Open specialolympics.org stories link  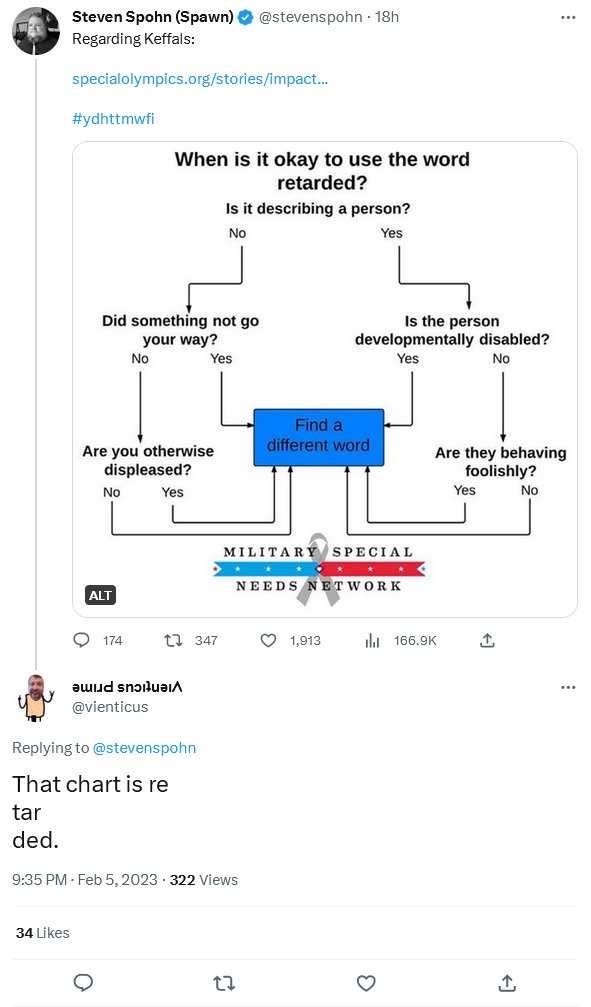200,79
